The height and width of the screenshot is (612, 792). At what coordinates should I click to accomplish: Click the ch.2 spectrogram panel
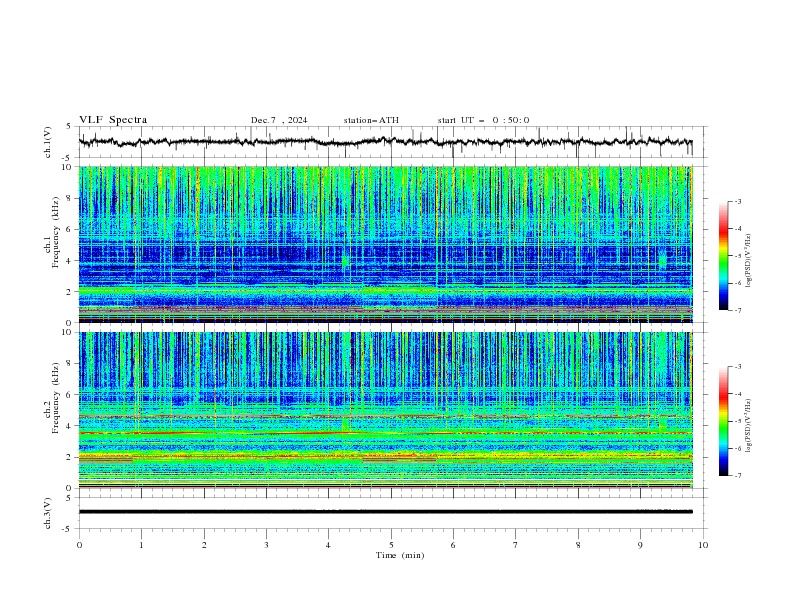pyautogui.click(x=385, y=410)
